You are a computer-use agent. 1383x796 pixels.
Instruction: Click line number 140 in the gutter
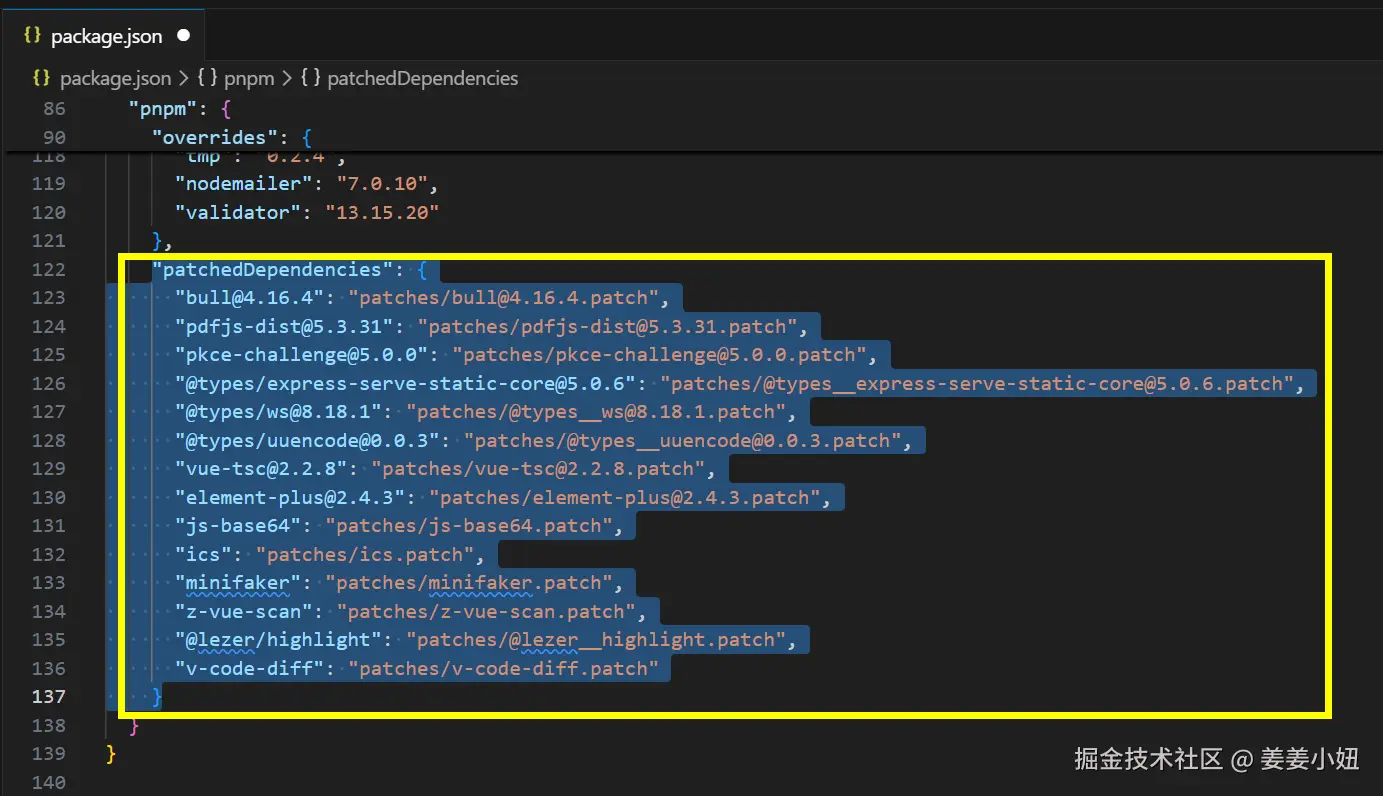48,782
